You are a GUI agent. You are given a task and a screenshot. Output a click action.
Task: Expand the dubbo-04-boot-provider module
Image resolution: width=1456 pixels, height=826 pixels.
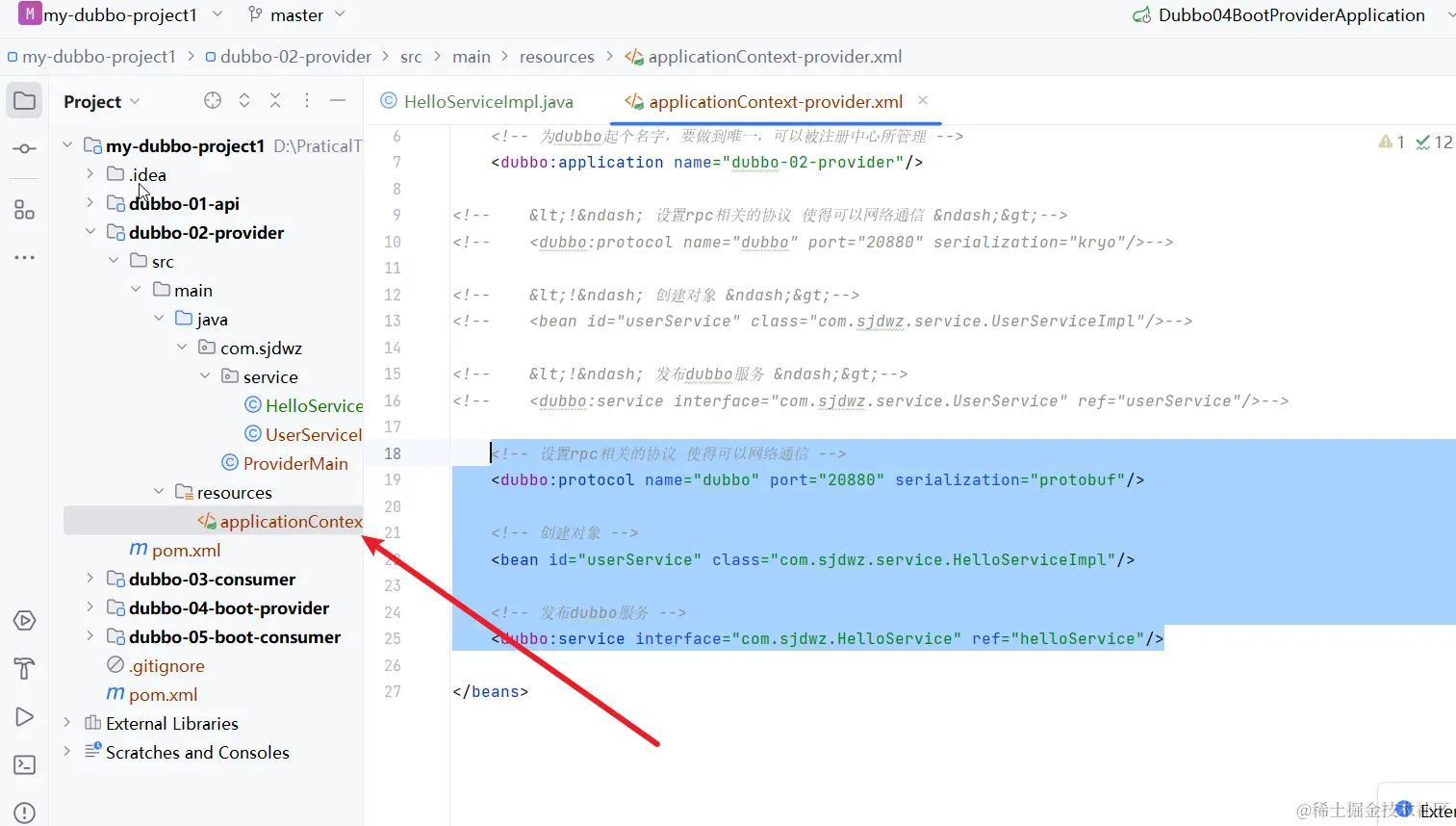90,607
